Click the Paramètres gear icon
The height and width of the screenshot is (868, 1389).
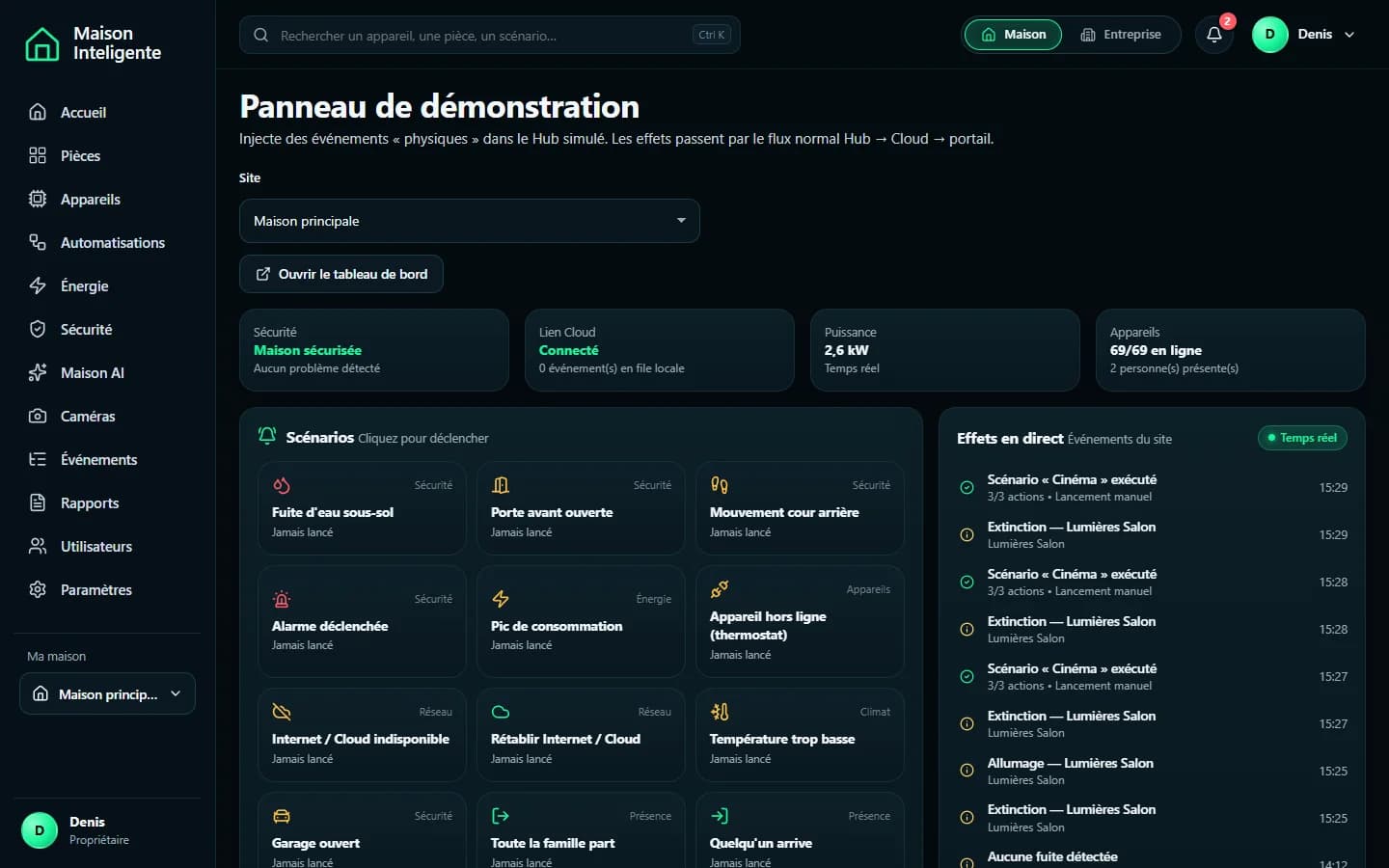38,589
